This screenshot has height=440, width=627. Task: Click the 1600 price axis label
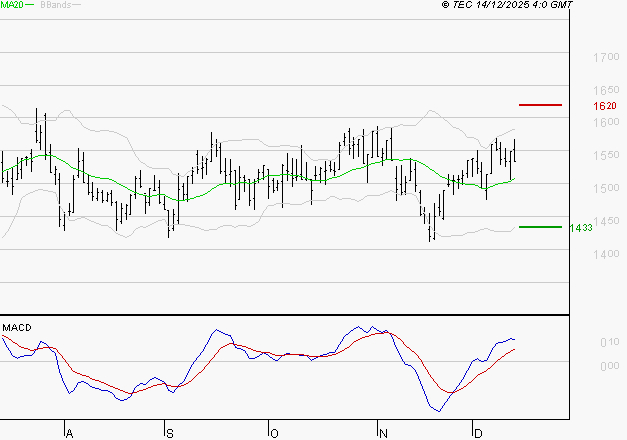pyautogui.click(x=606, y=122)
